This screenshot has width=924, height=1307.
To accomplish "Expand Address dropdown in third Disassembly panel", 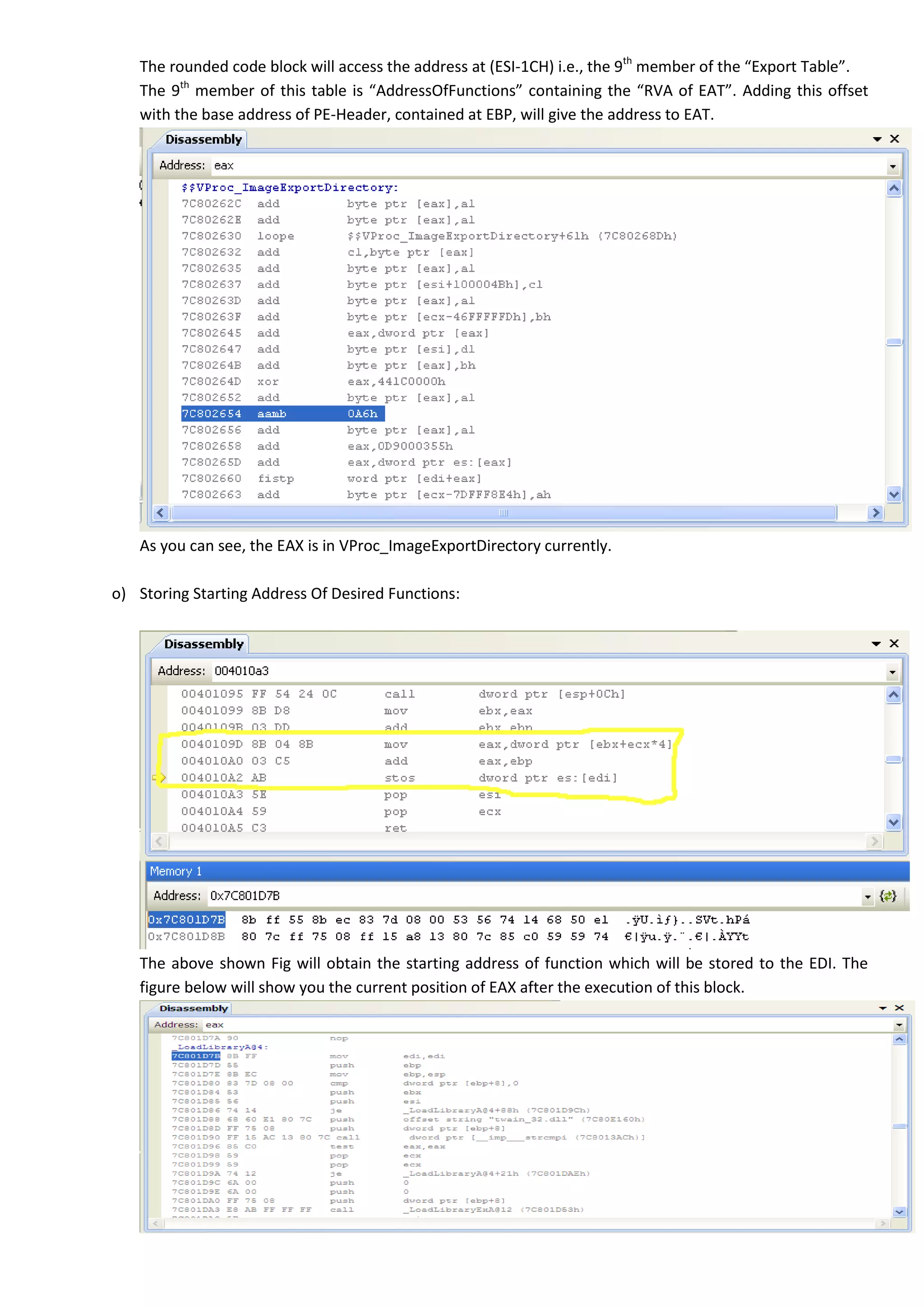I will pyautogui.click(x=899, y=1025).
